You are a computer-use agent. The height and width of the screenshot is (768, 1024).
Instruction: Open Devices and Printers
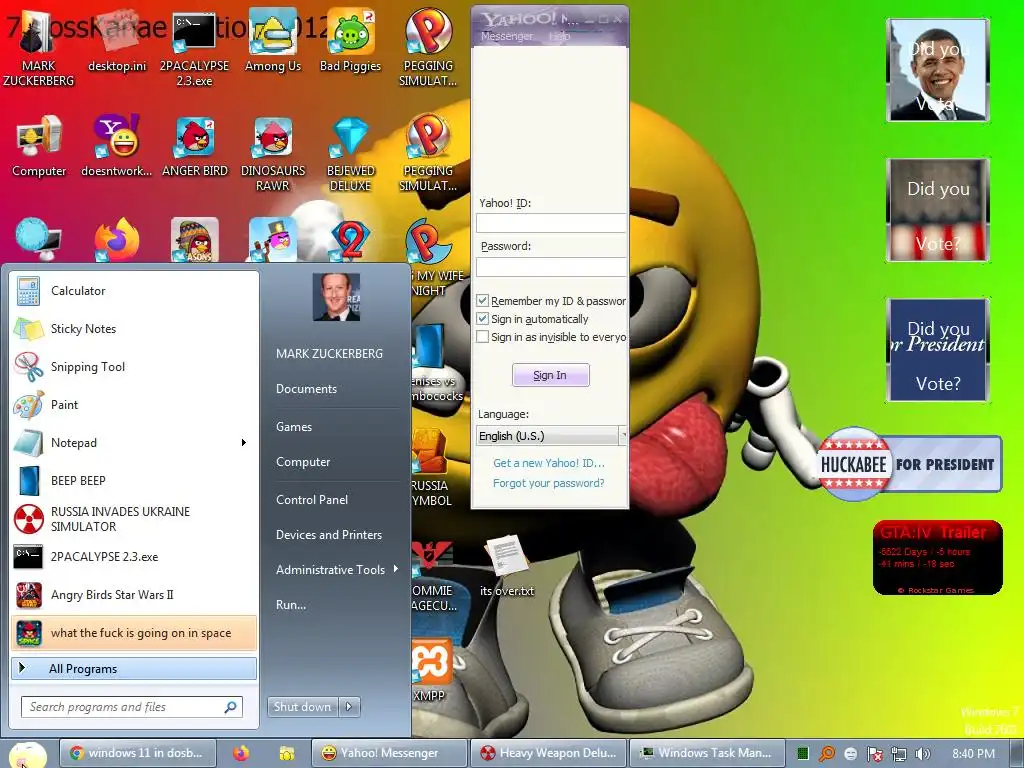click(x=328, y=535)
